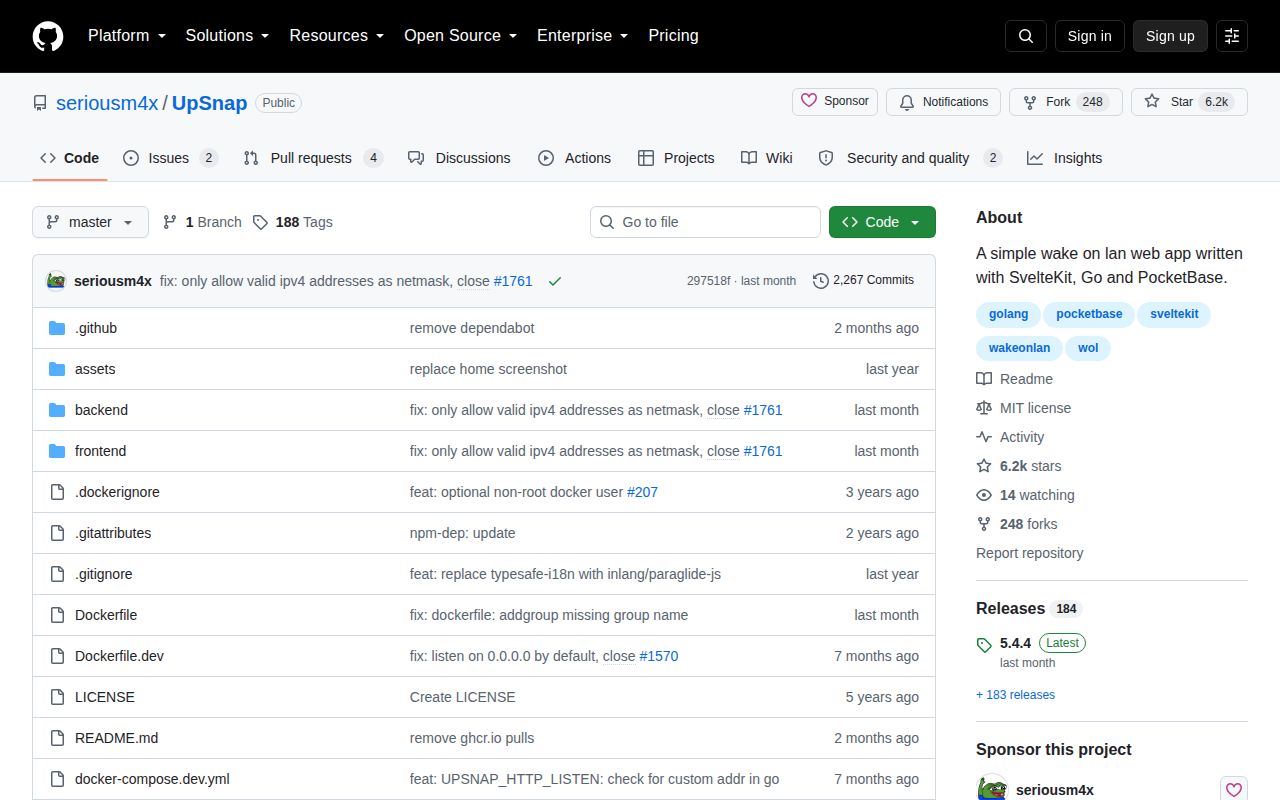This screenshot has height=800, width=1280.
Task: Switch to the Discussions tab
Action: [x=459, y=158]
